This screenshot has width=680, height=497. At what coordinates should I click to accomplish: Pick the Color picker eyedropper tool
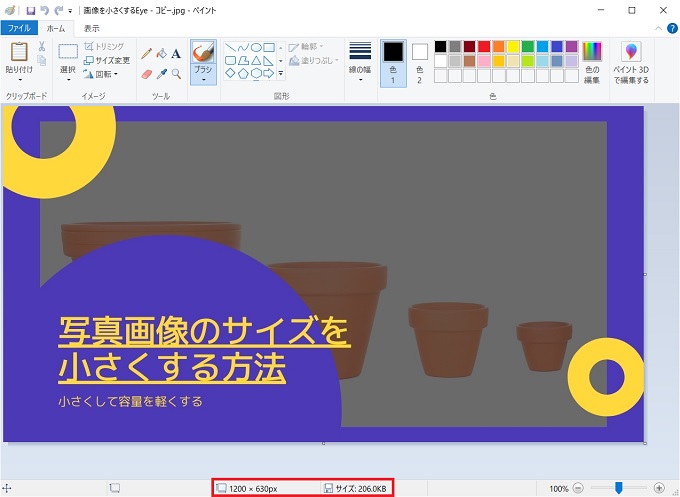click(161, 73)
